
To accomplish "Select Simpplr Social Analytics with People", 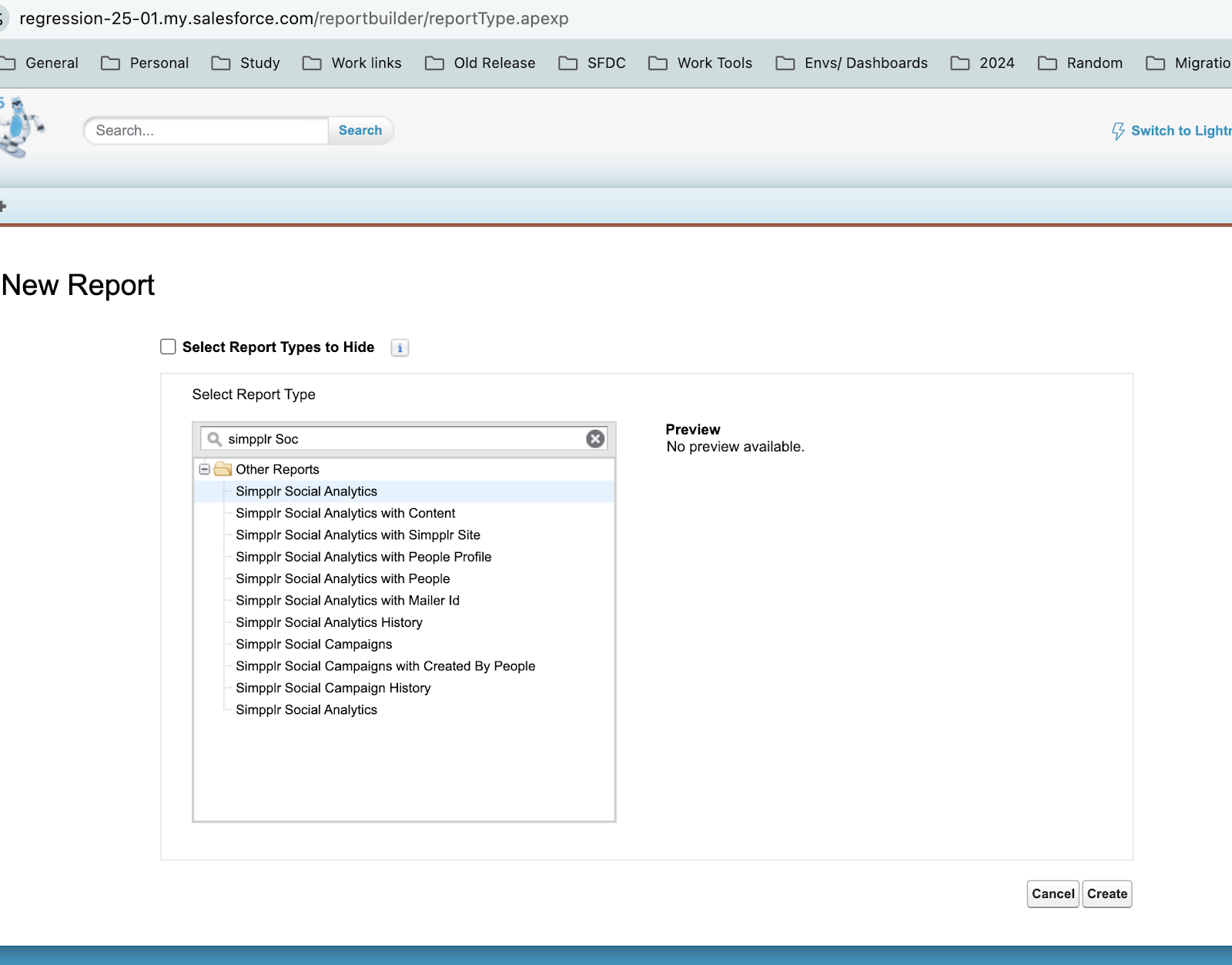I will click(343, 579).
